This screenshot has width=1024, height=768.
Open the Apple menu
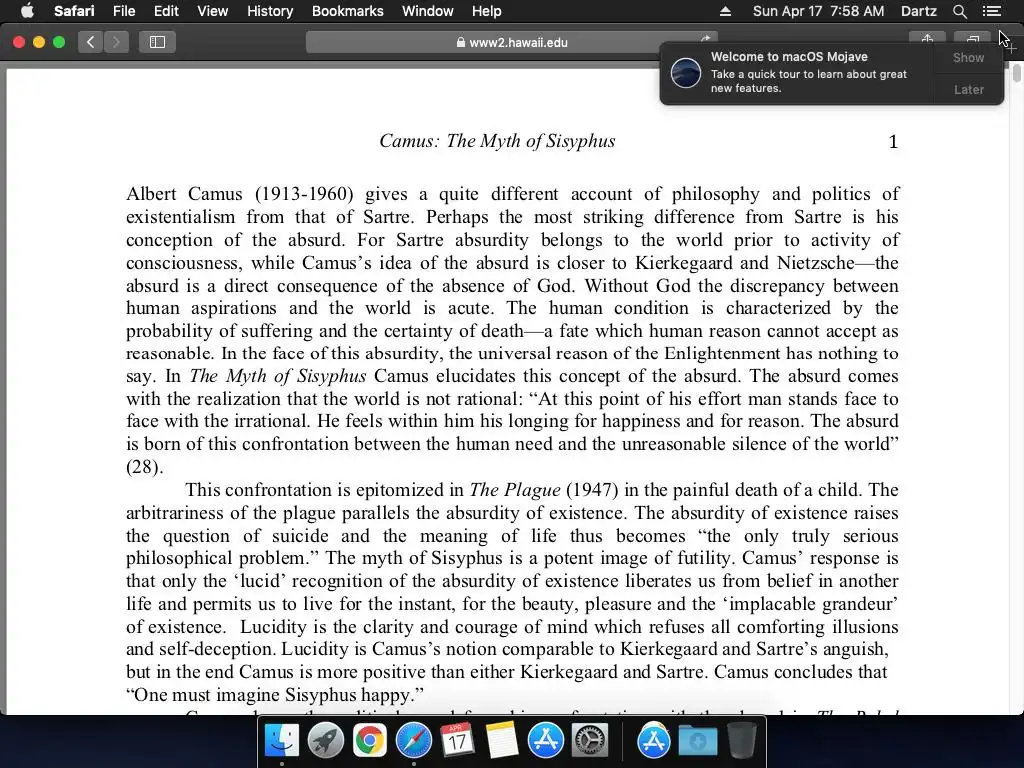(27, 11)
